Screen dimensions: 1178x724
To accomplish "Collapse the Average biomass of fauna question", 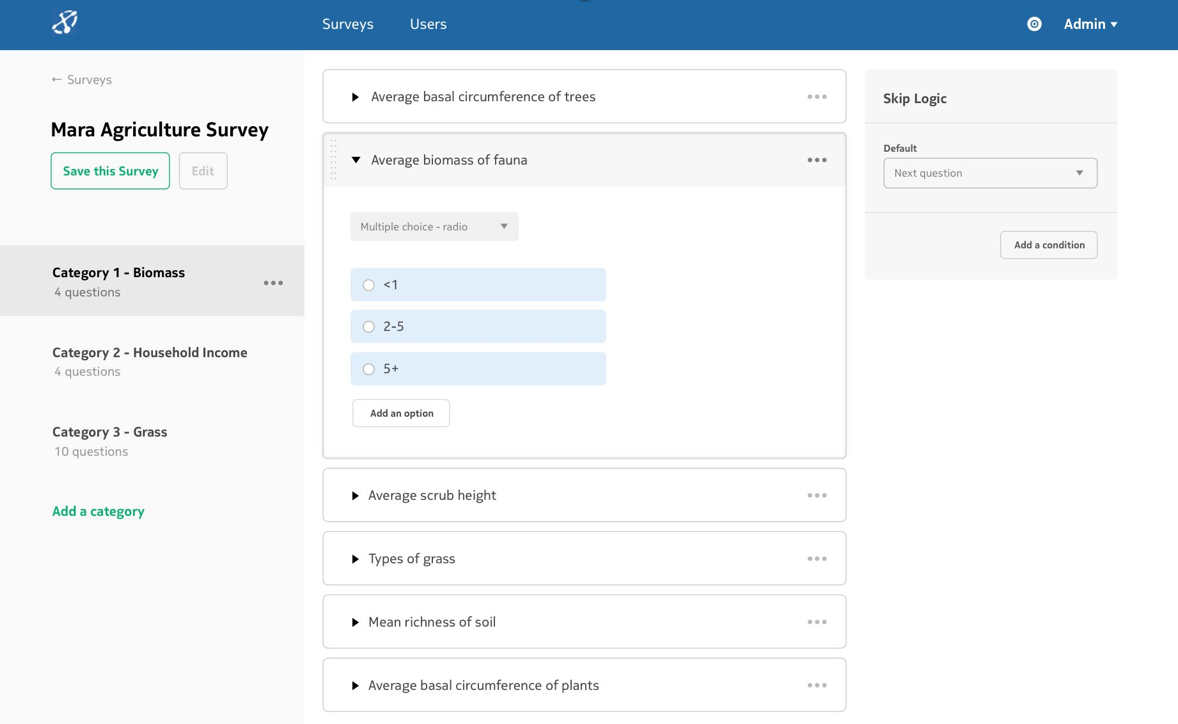I will point(356,160).
